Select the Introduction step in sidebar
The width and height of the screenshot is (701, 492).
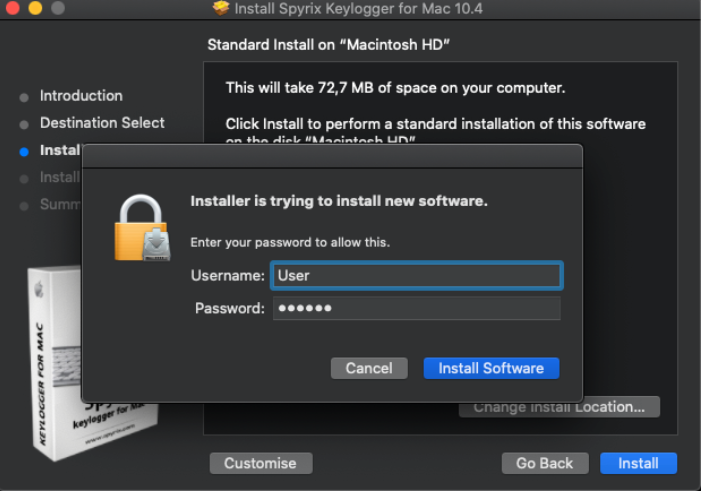click(x=81, y=96)
